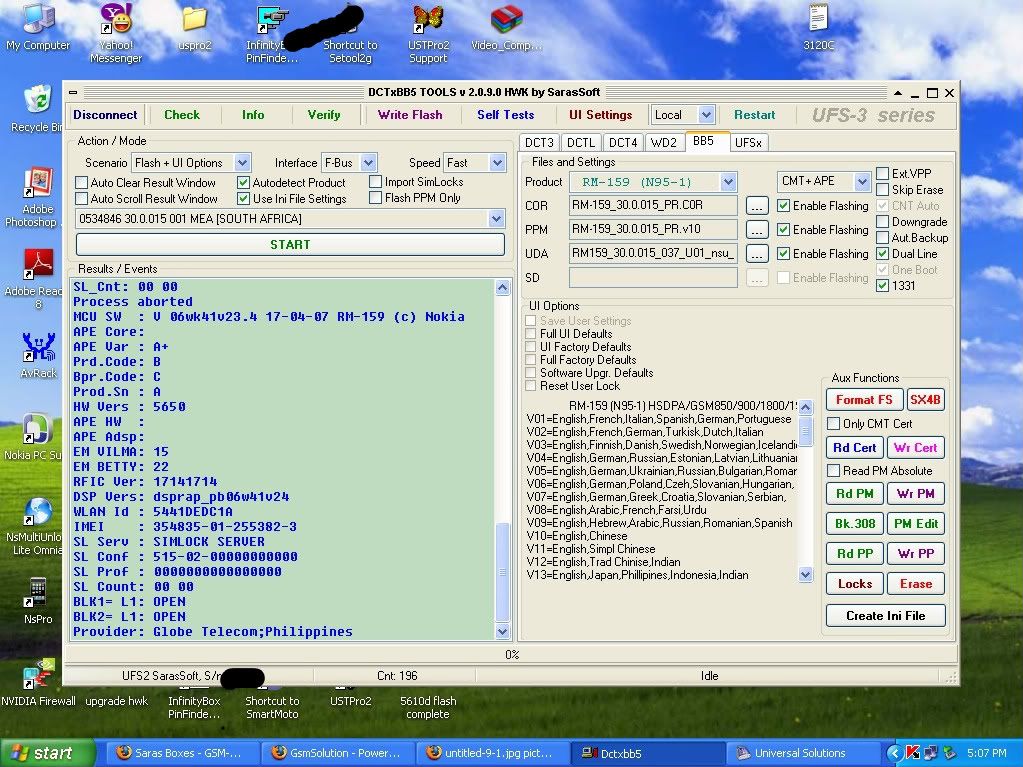
Task: Open the Product RM-159 dropdown
Action: (x=729, y=182)
